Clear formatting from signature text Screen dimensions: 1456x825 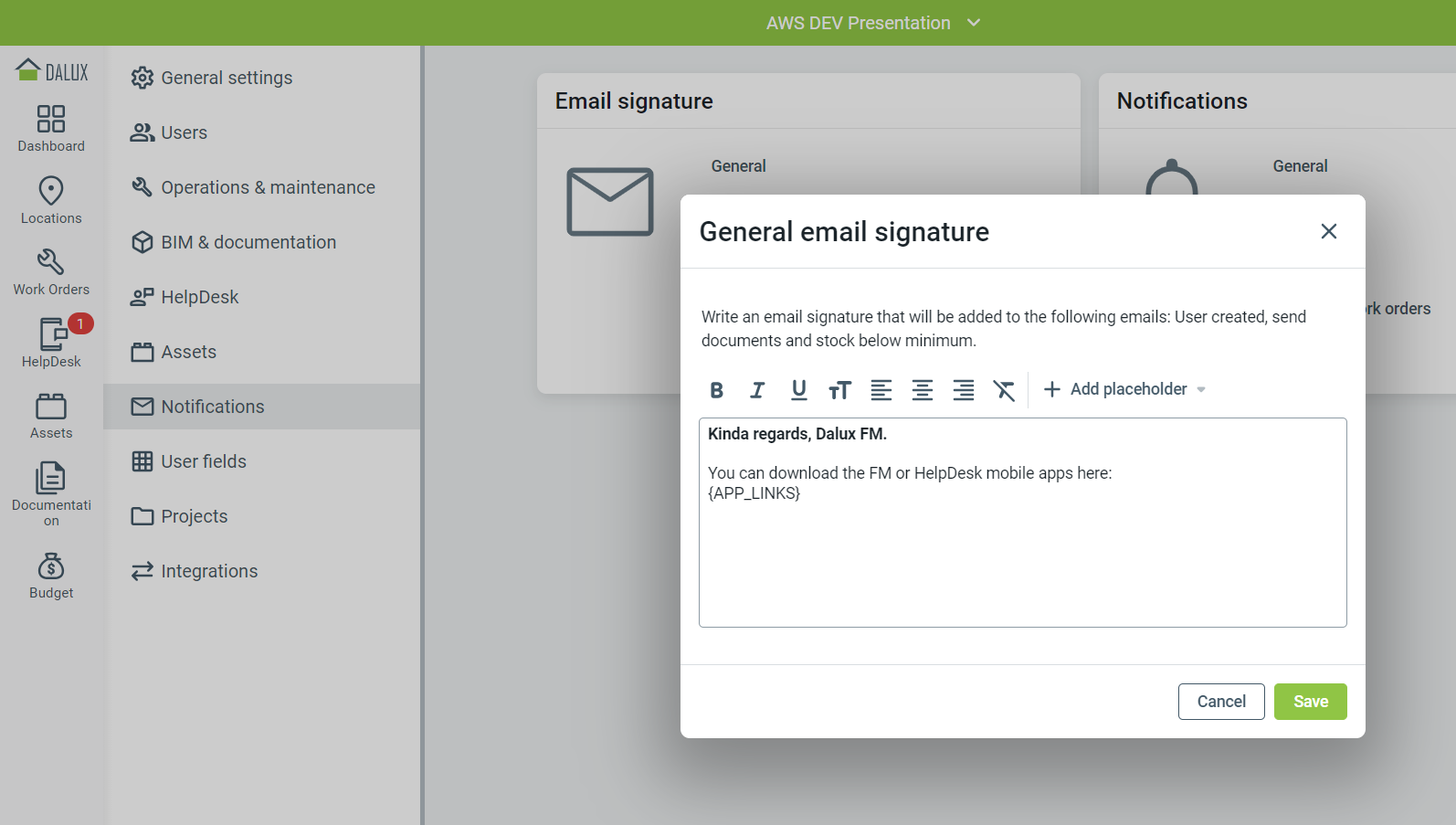(x=1004, y=390)
